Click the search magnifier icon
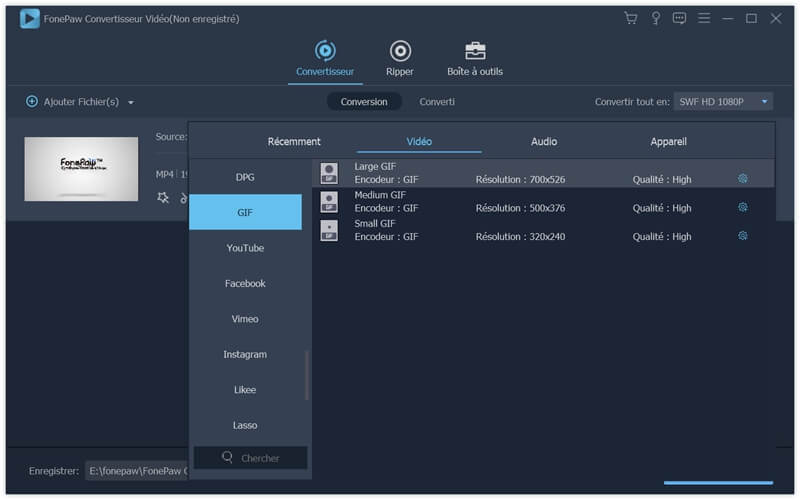This screenshot has height=500, width=800. [x=228, y=457]
